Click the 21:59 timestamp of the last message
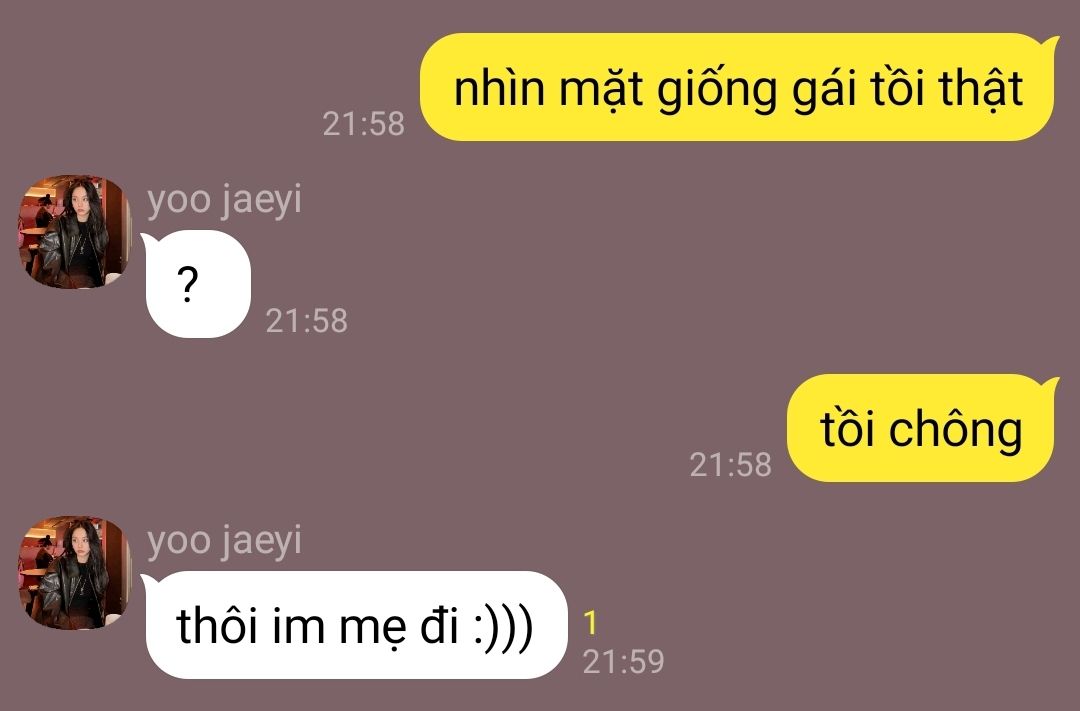The height and width of the screenshot is (711, 1080). (x=623, y=662)
